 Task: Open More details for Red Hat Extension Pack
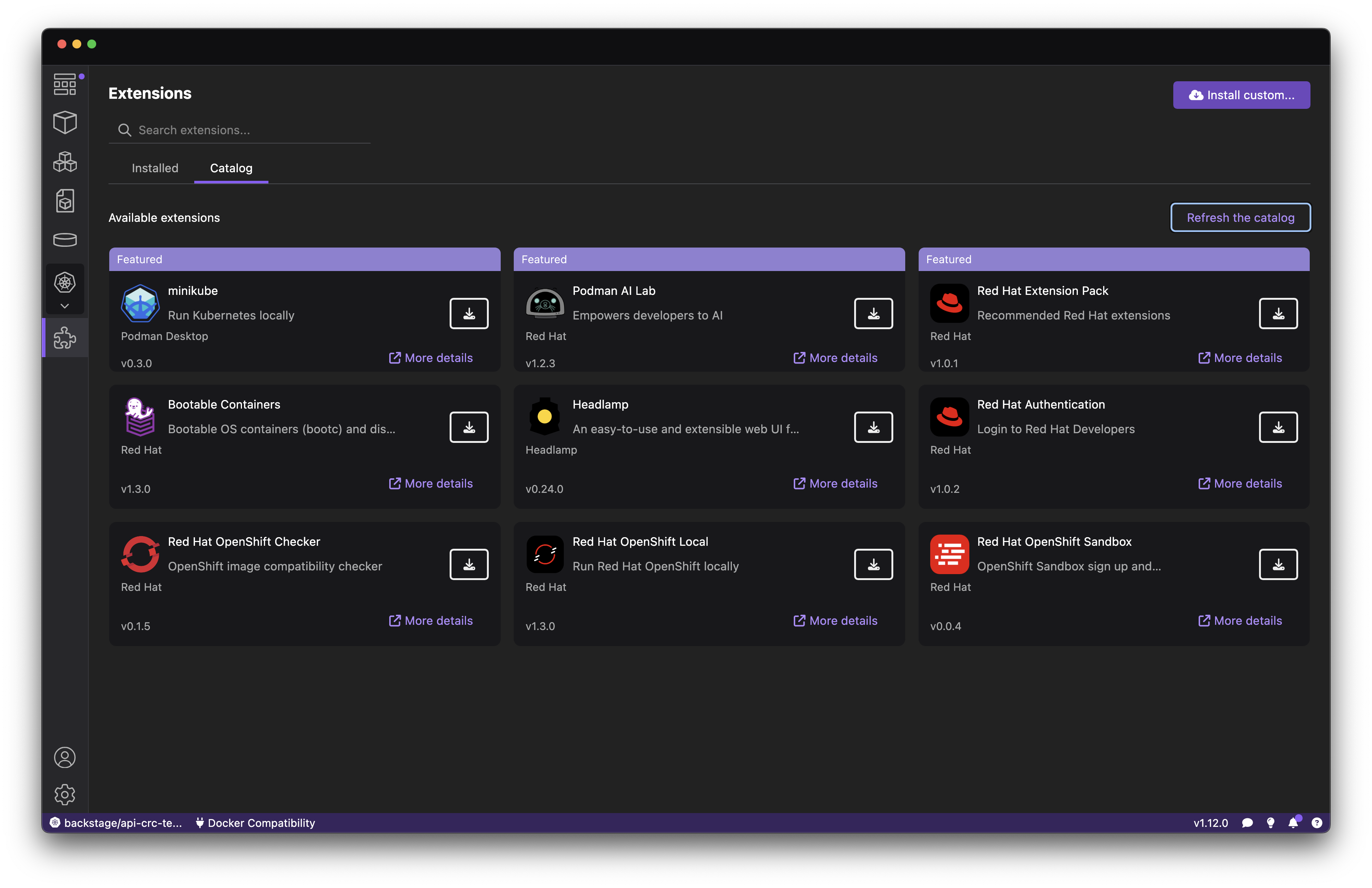click(1240, 358)
